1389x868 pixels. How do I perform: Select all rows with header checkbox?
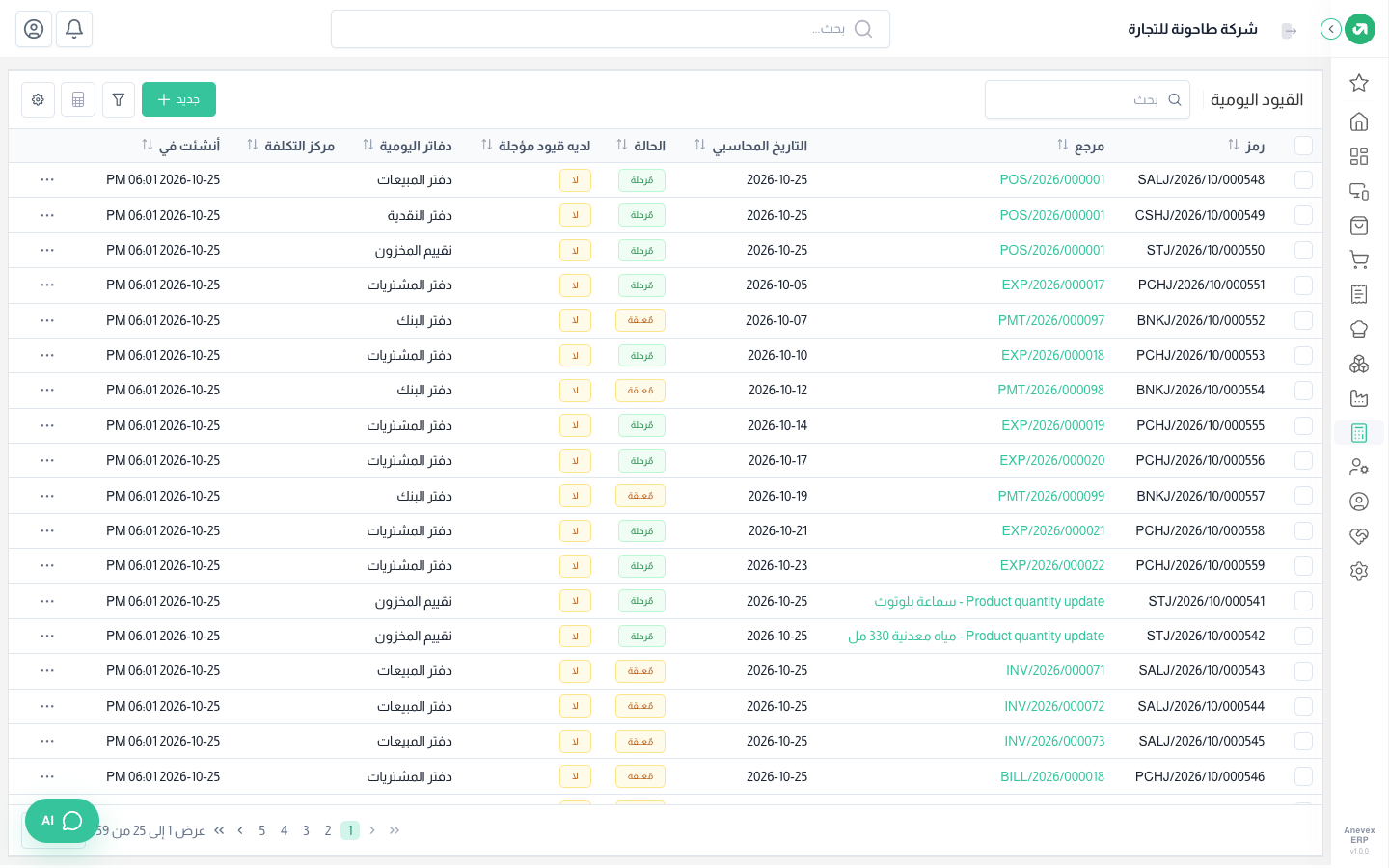tap(1303, 146)
